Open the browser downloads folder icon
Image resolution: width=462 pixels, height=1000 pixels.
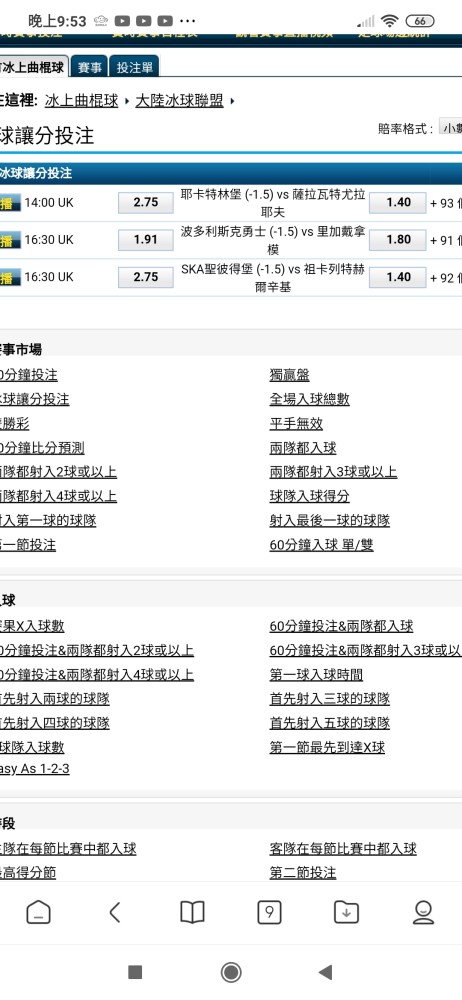pyautogui.click(x=346, y=913)
